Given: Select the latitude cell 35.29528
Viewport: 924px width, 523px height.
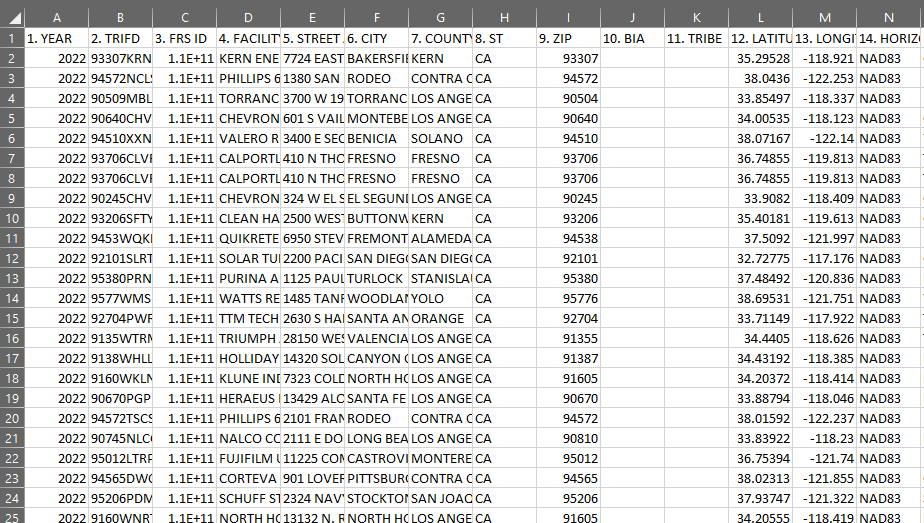Looking at the screenshot, I should [x=760, y=58].
